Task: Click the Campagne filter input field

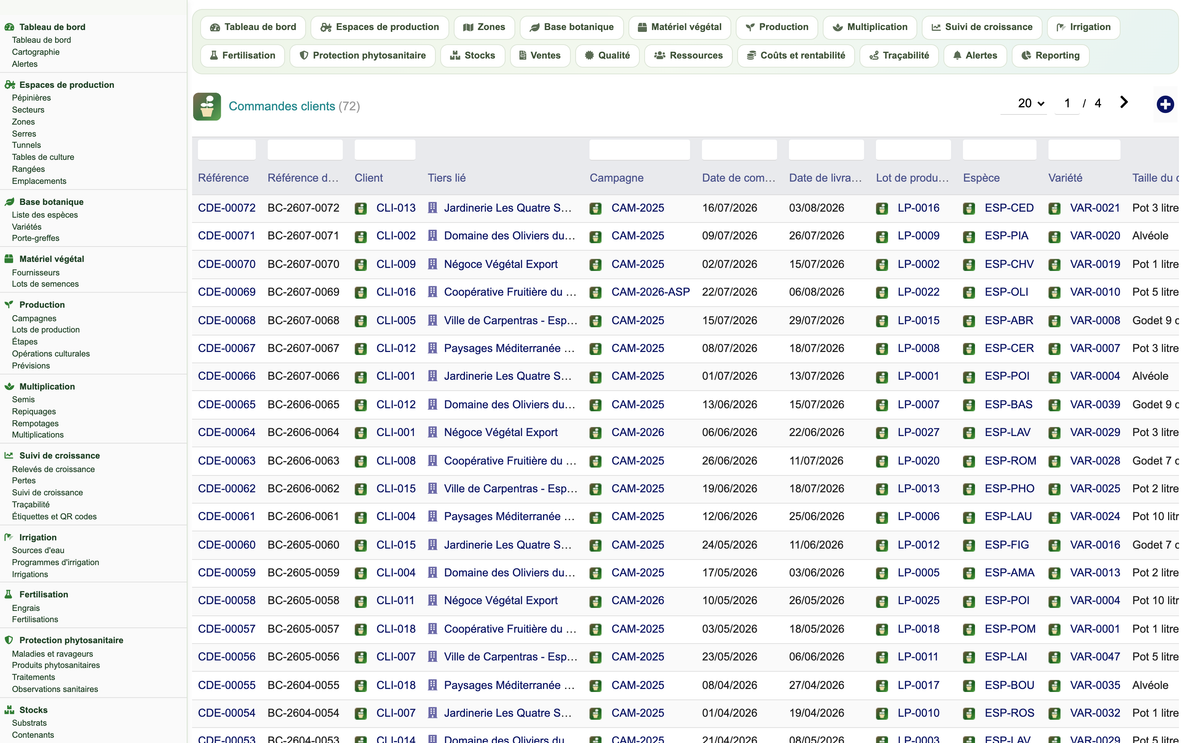Action: click(639, 150)
